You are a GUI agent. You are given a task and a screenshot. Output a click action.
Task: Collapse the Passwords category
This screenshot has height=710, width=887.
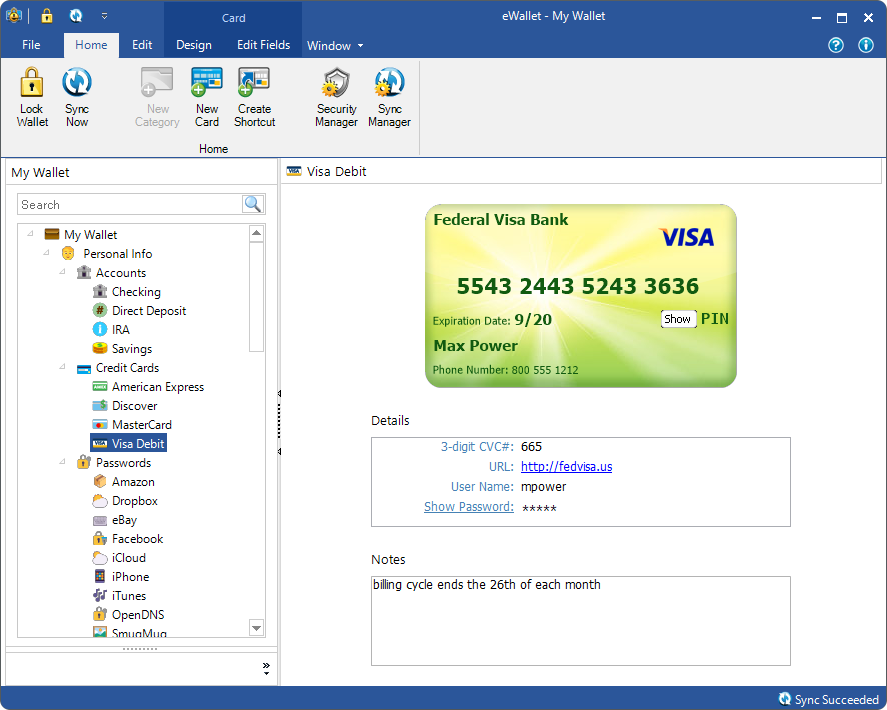[62, 462]
